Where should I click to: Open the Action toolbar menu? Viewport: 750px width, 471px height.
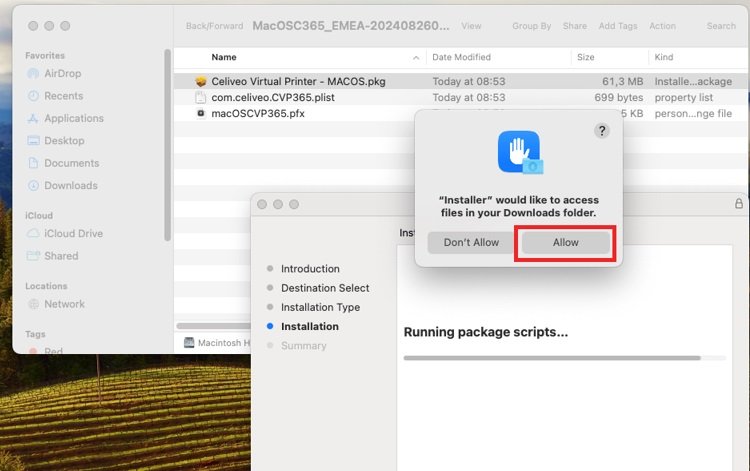pyautogui.click(x=662, y=26)
